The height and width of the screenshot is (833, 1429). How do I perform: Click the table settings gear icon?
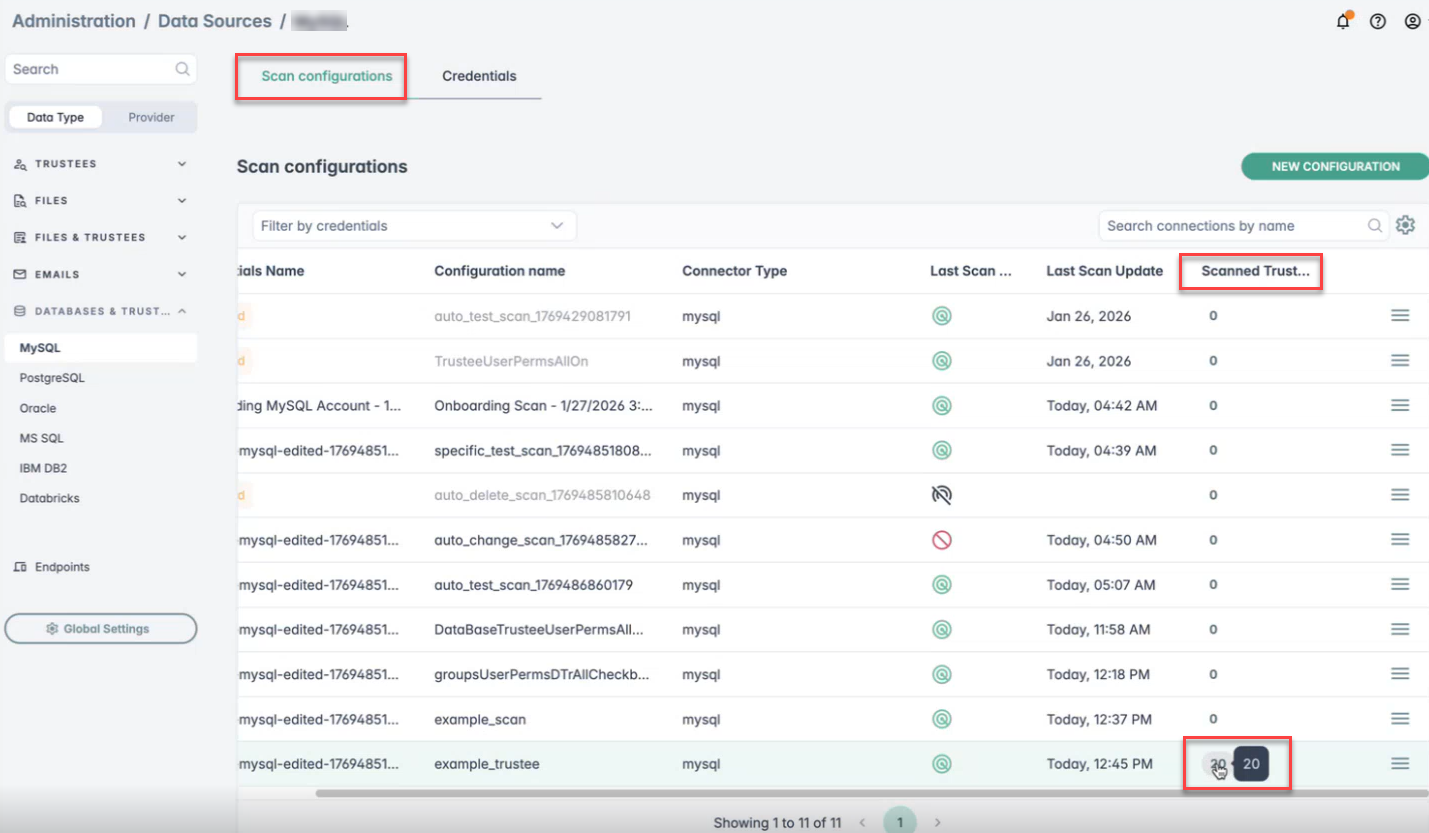1405,226
